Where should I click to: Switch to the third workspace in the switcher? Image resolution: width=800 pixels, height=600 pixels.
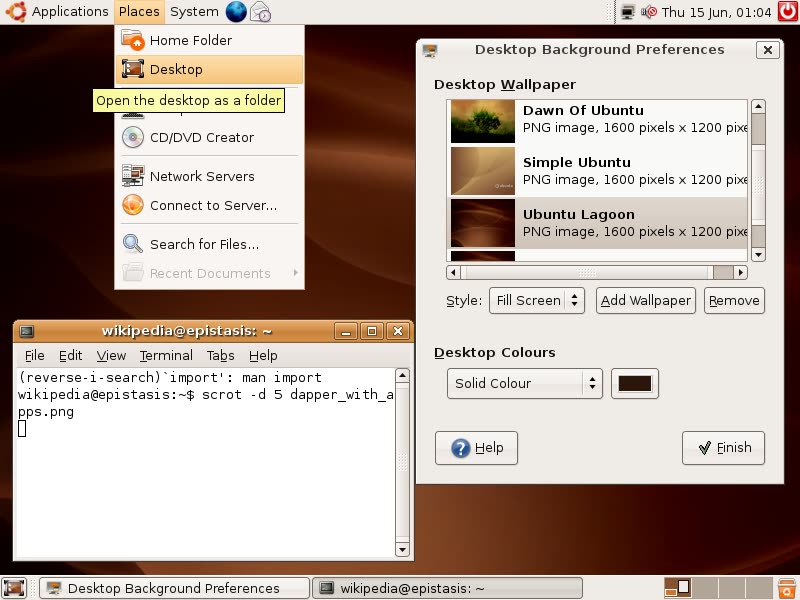click(x=732, y=588)
